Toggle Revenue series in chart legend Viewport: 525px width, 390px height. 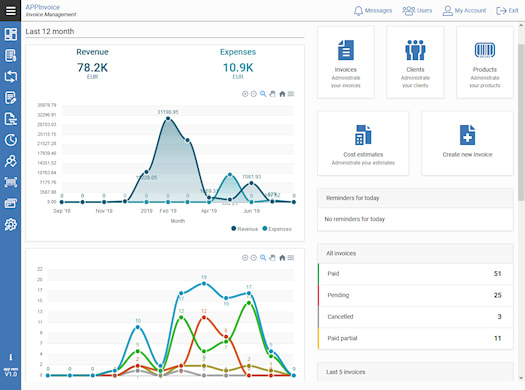point(245,229)
